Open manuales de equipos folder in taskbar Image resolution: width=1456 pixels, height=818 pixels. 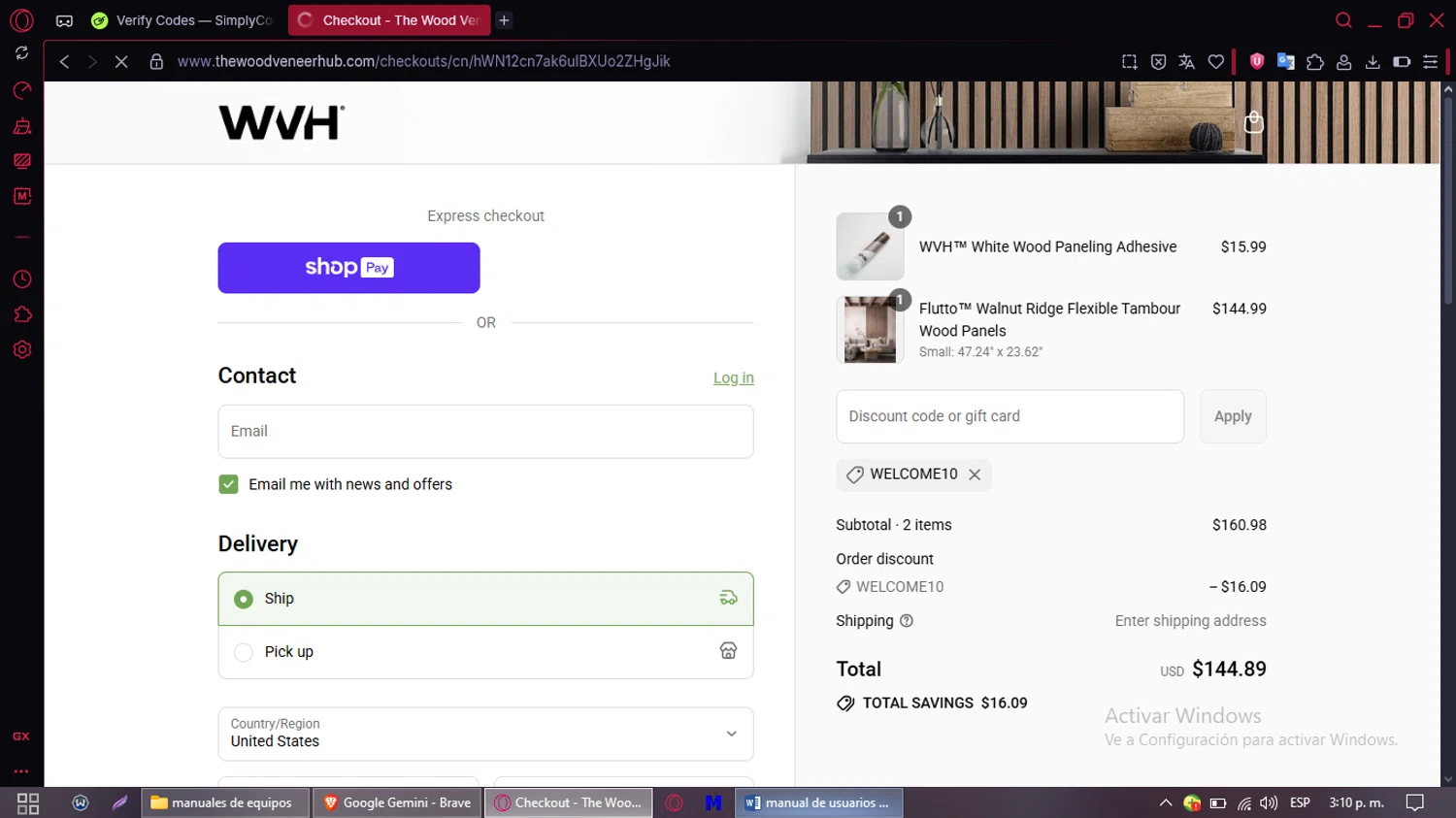(225, 803)
